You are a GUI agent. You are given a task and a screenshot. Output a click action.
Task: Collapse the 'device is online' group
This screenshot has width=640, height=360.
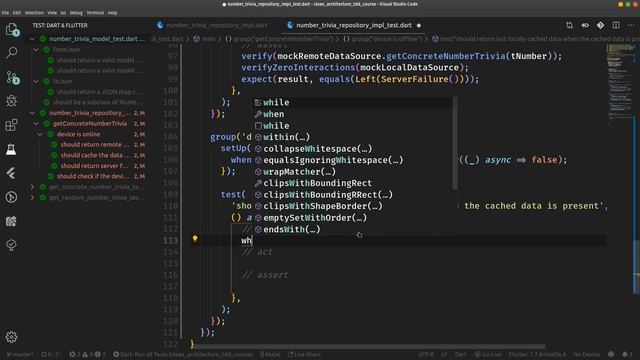pos(40,134)
